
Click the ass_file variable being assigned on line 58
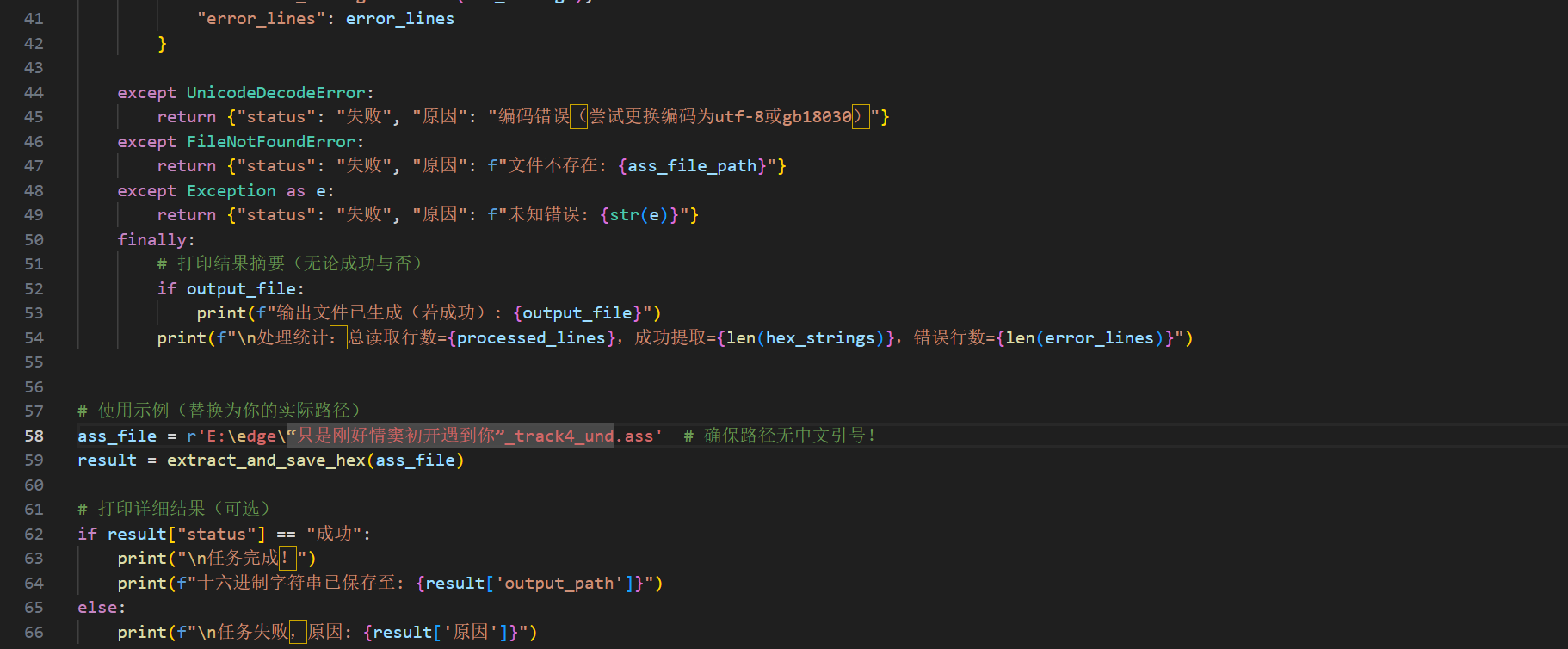pyautogui.click(x=117, y=436)
